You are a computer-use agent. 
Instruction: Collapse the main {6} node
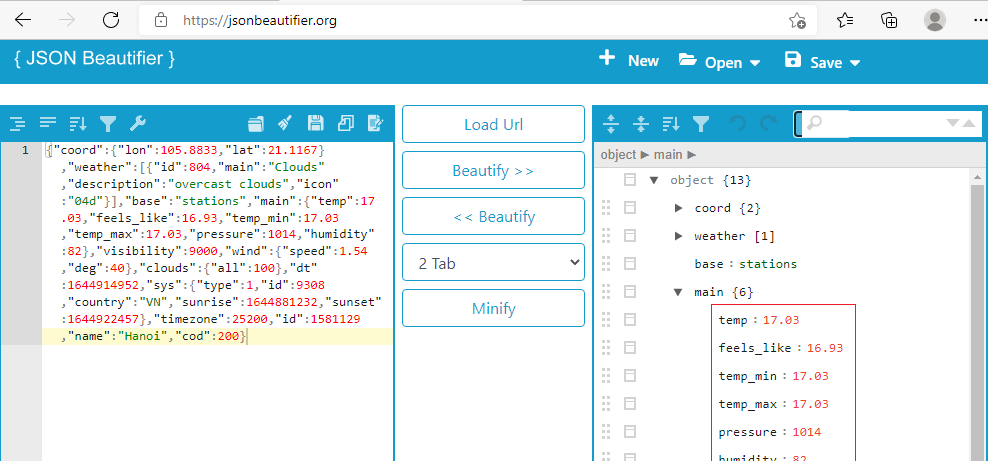click(x=679, y=292)
